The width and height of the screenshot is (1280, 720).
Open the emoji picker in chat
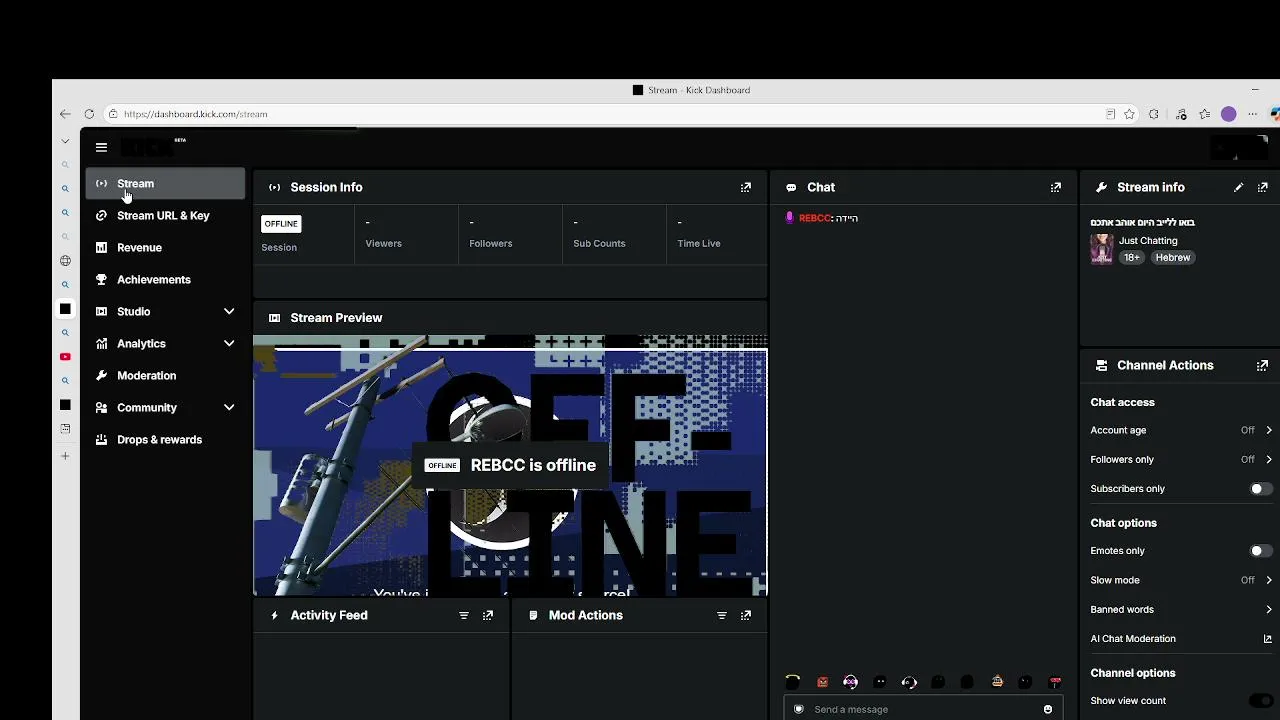click(1048, 709)
